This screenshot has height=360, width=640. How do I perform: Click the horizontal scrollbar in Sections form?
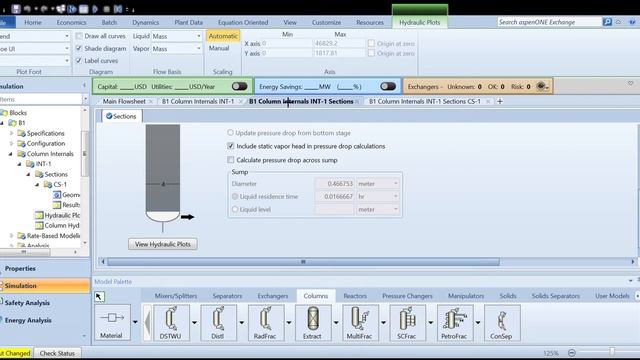pyautogui.click(x=303, y=262)
